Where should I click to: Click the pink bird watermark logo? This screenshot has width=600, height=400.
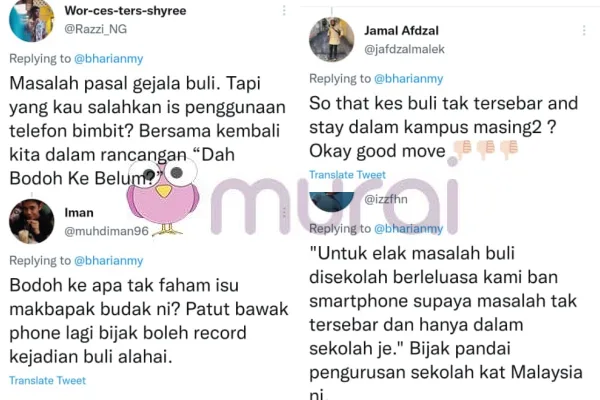pos(163,197)
